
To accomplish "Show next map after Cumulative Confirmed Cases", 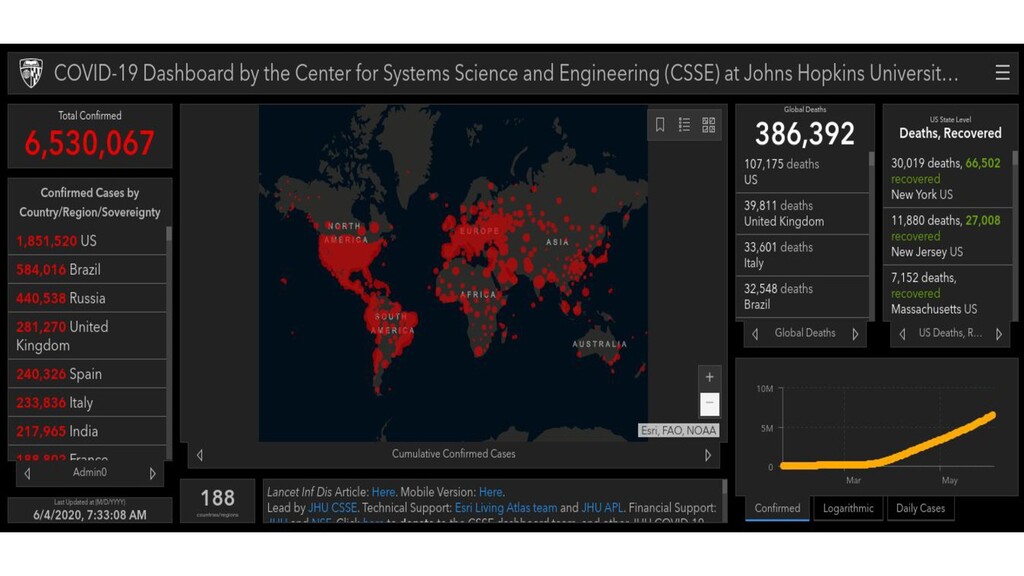I will coord(708,455).
